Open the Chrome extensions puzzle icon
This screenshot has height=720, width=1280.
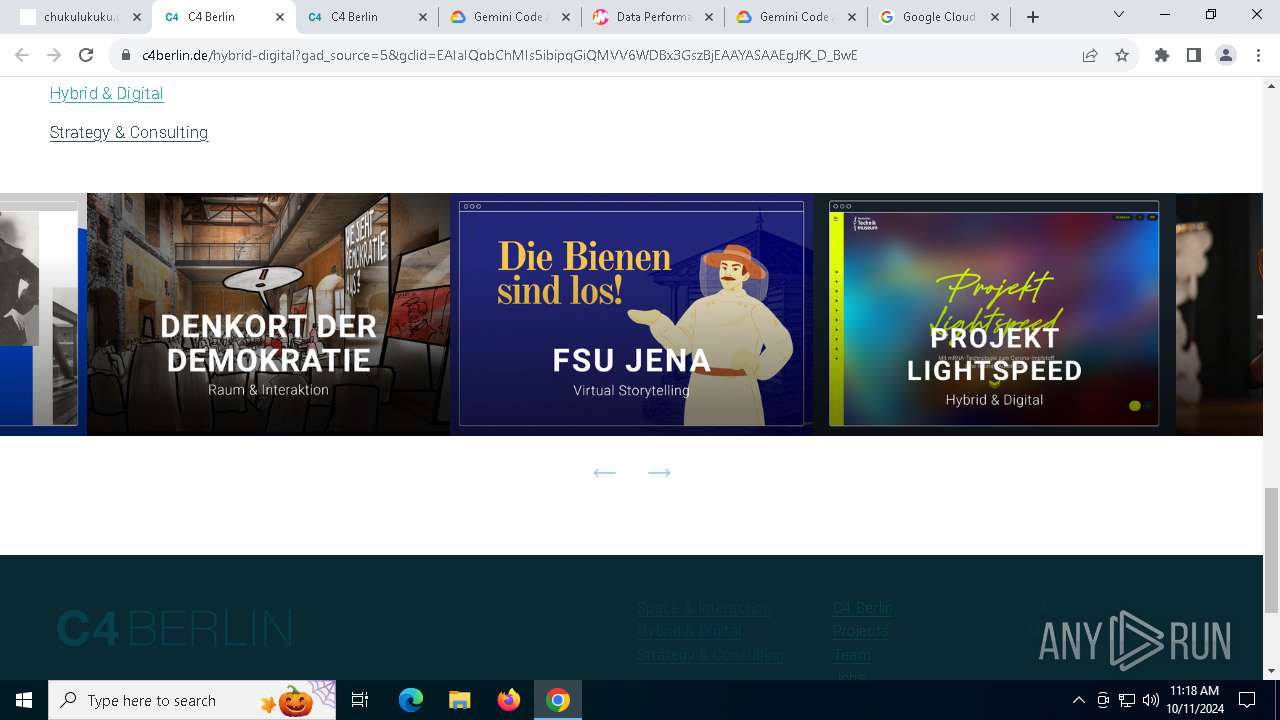(x=1162, y=55)
